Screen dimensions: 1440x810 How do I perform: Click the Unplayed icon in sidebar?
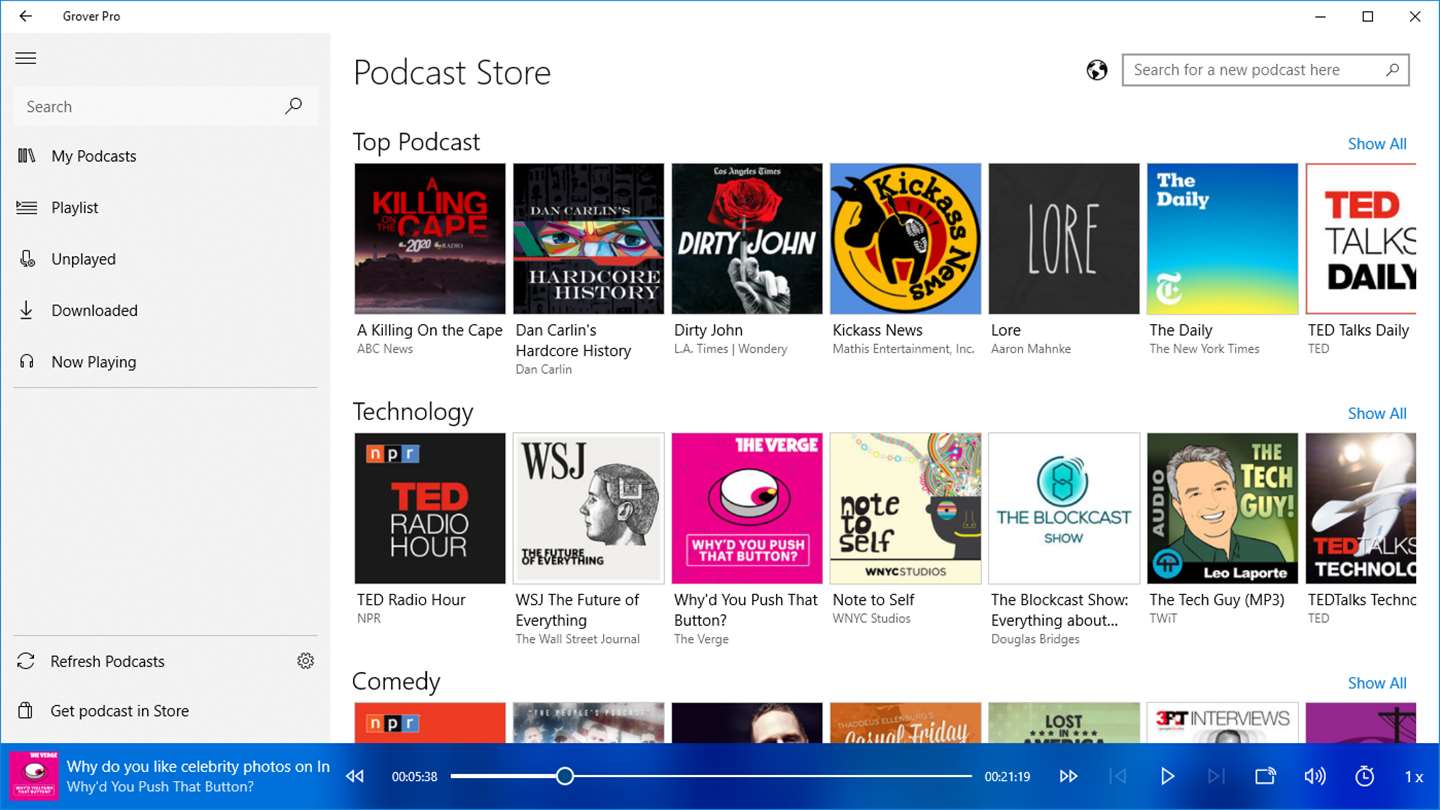27,259
